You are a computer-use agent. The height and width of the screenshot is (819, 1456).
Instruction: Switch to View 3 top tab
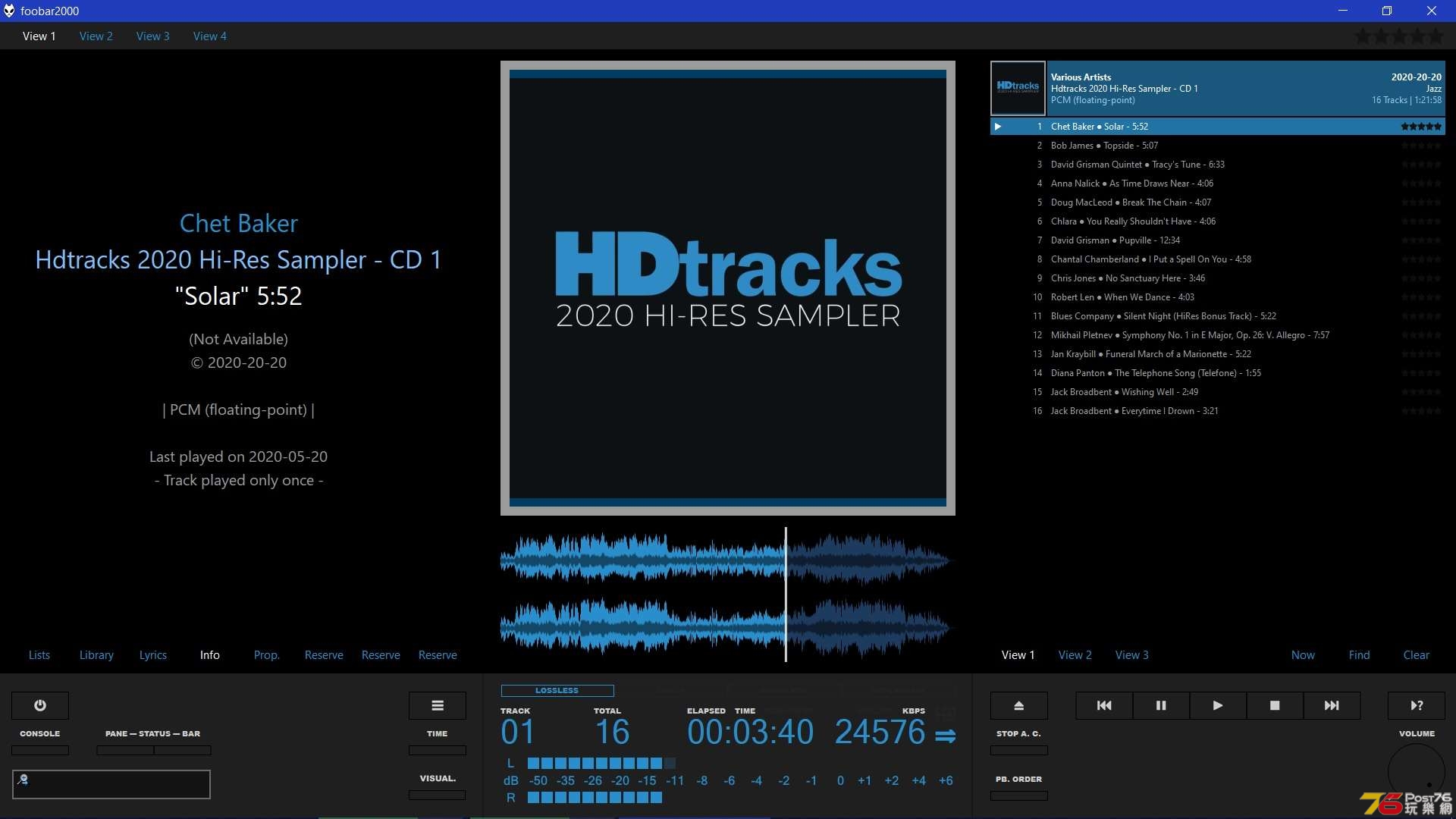pos(153,36)
